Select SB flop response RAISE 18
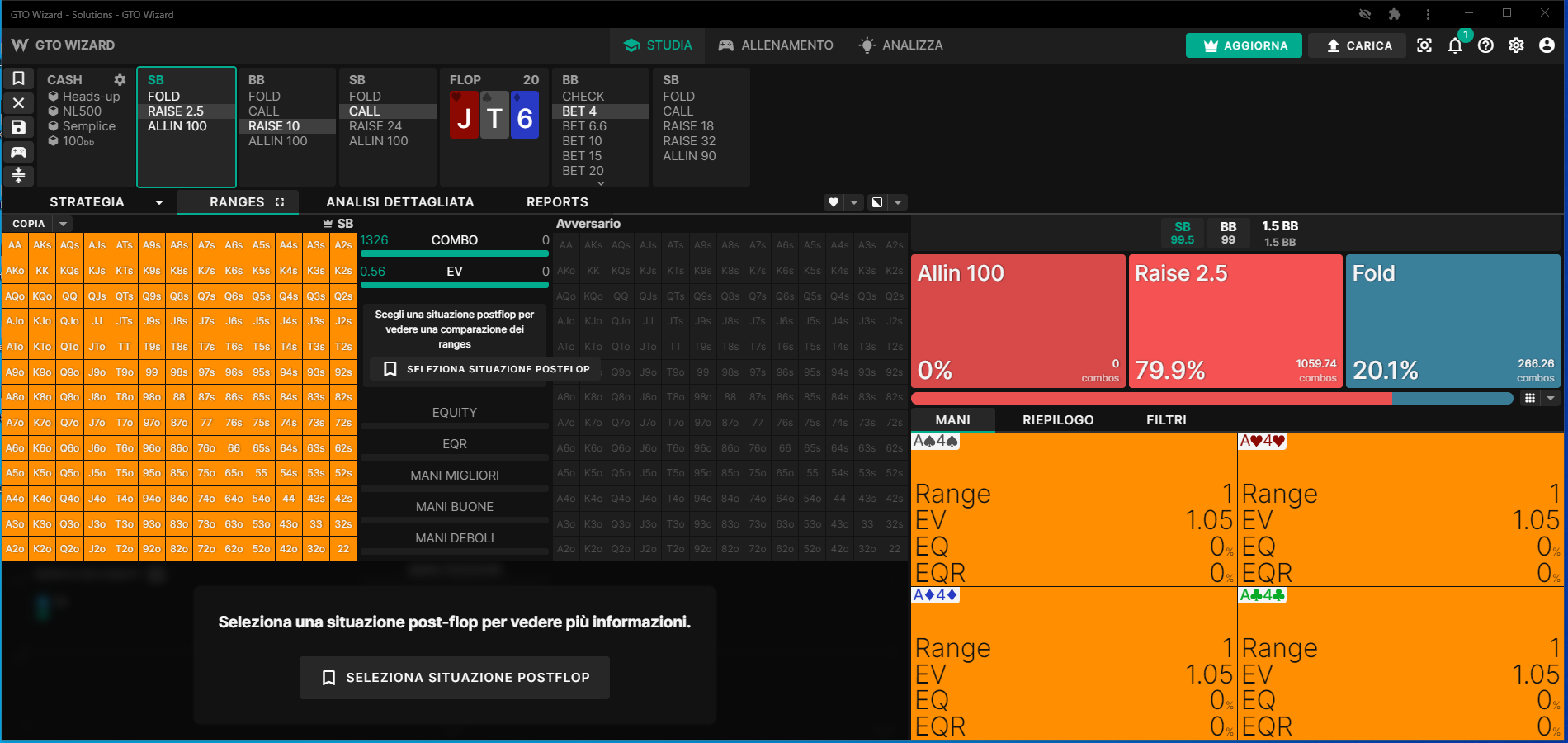 (x=701, y=126)
